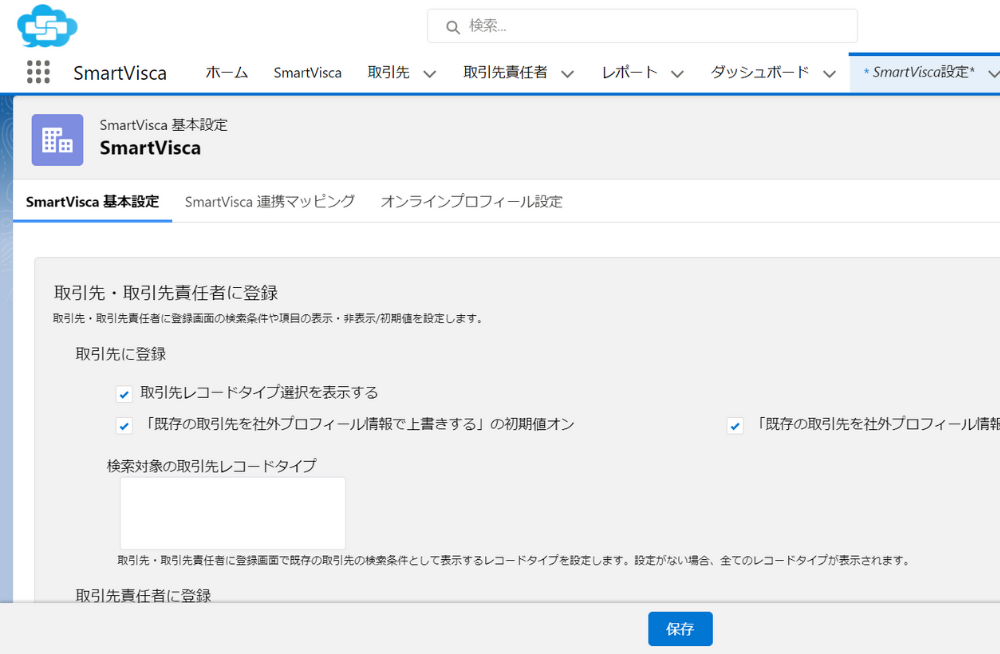
Task: Open the ダッシュボード dropdown chevron
Action: pos(829,73)
